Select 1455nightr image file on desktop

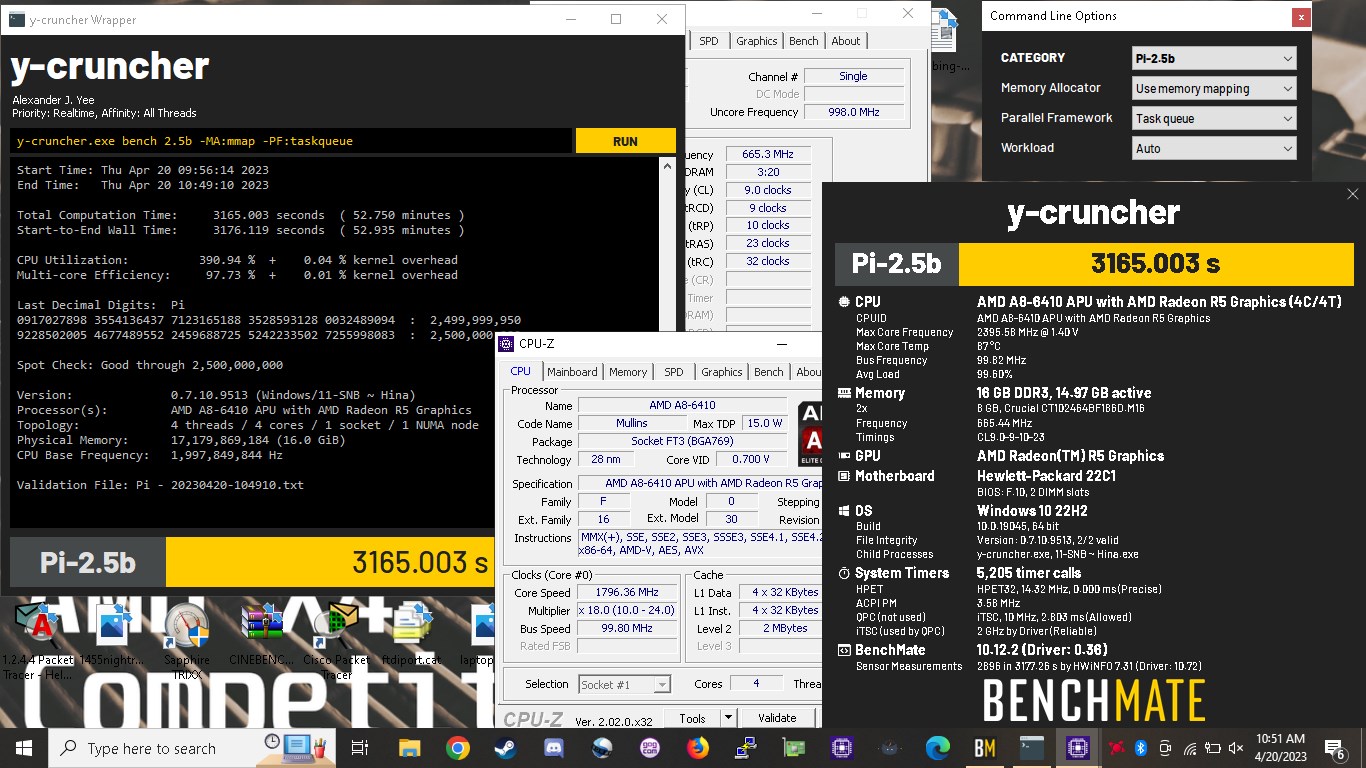tap(113, 636)
